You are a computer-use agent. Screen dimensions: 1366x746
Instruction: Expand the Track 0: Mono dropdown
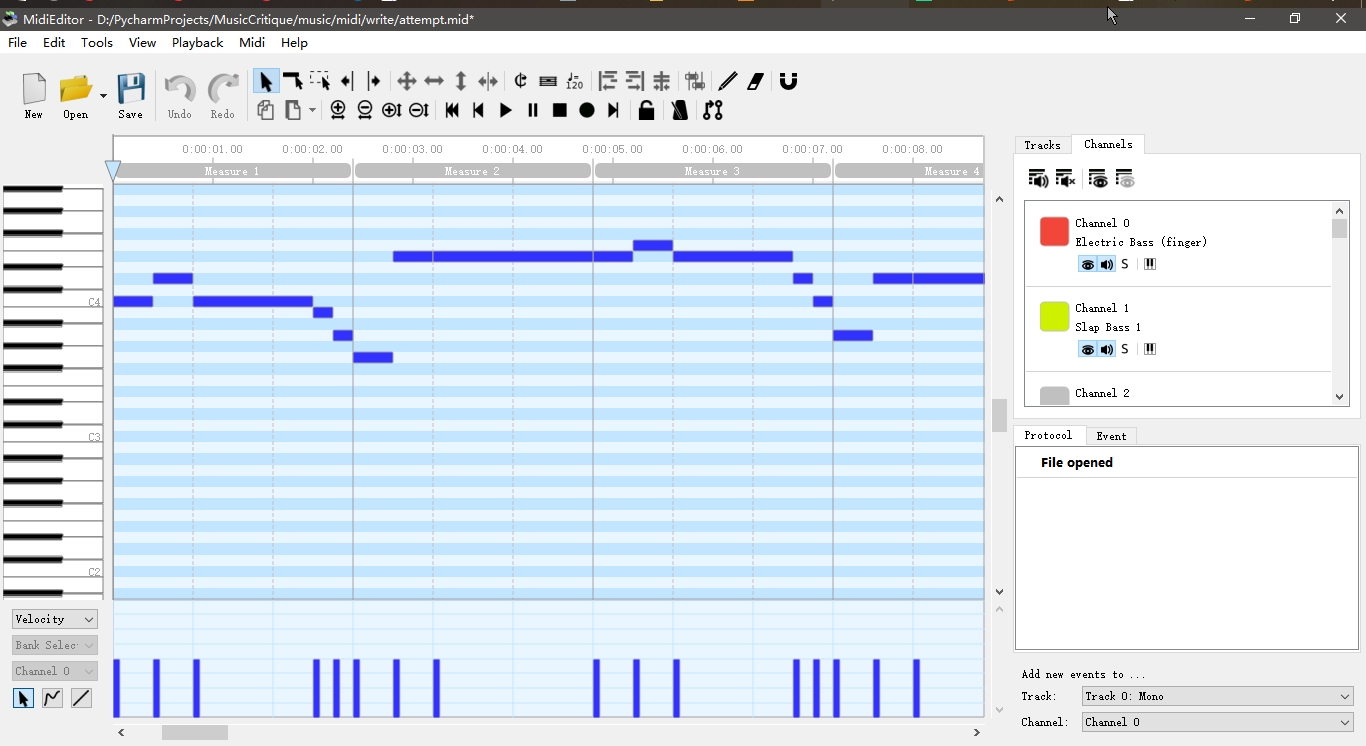click(1218, 696)
